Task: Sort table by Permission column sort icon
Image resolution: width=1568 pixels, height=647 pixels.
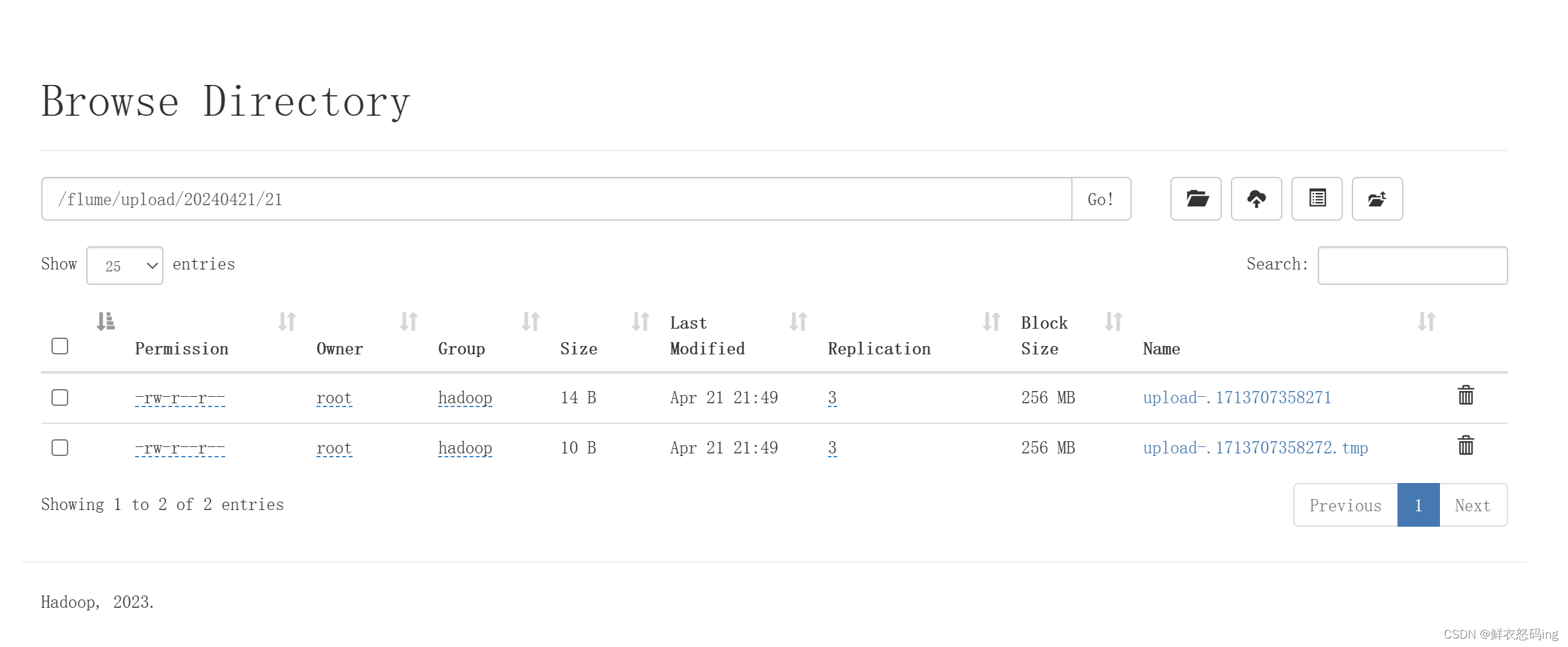Action: click(x=286, y=322)
